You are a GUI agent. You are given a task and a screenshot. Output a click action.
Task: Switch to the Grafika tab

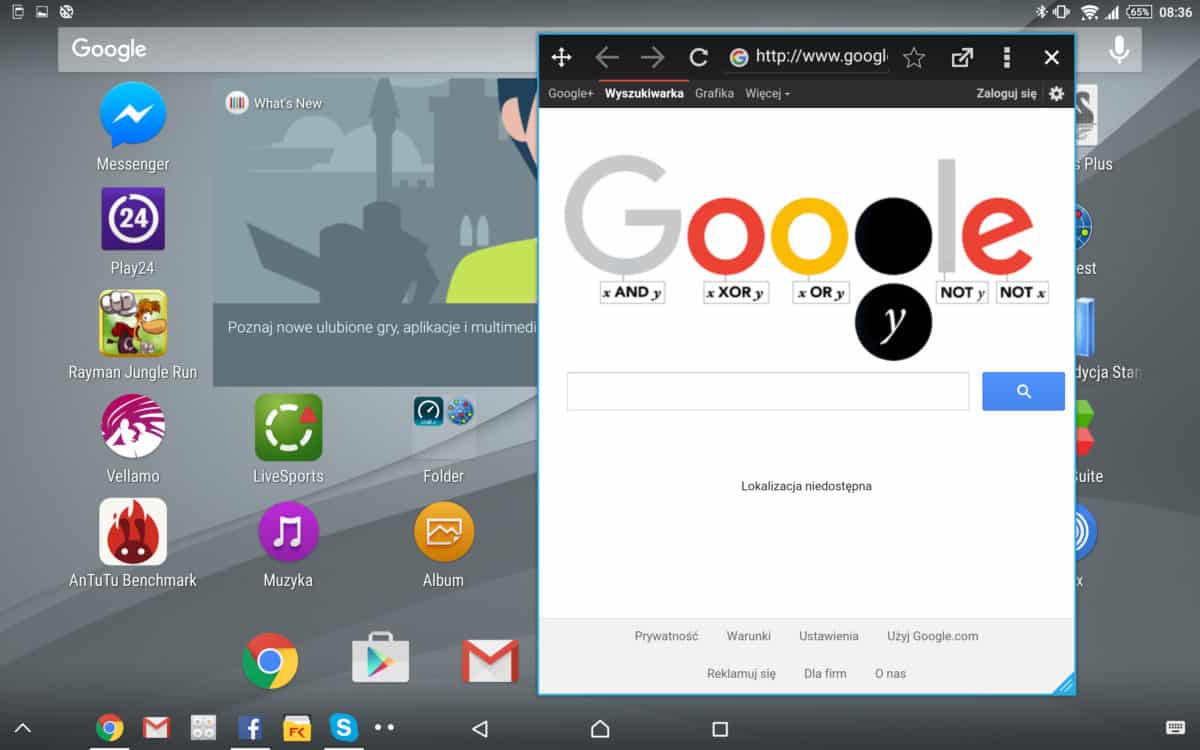[714, 94]
